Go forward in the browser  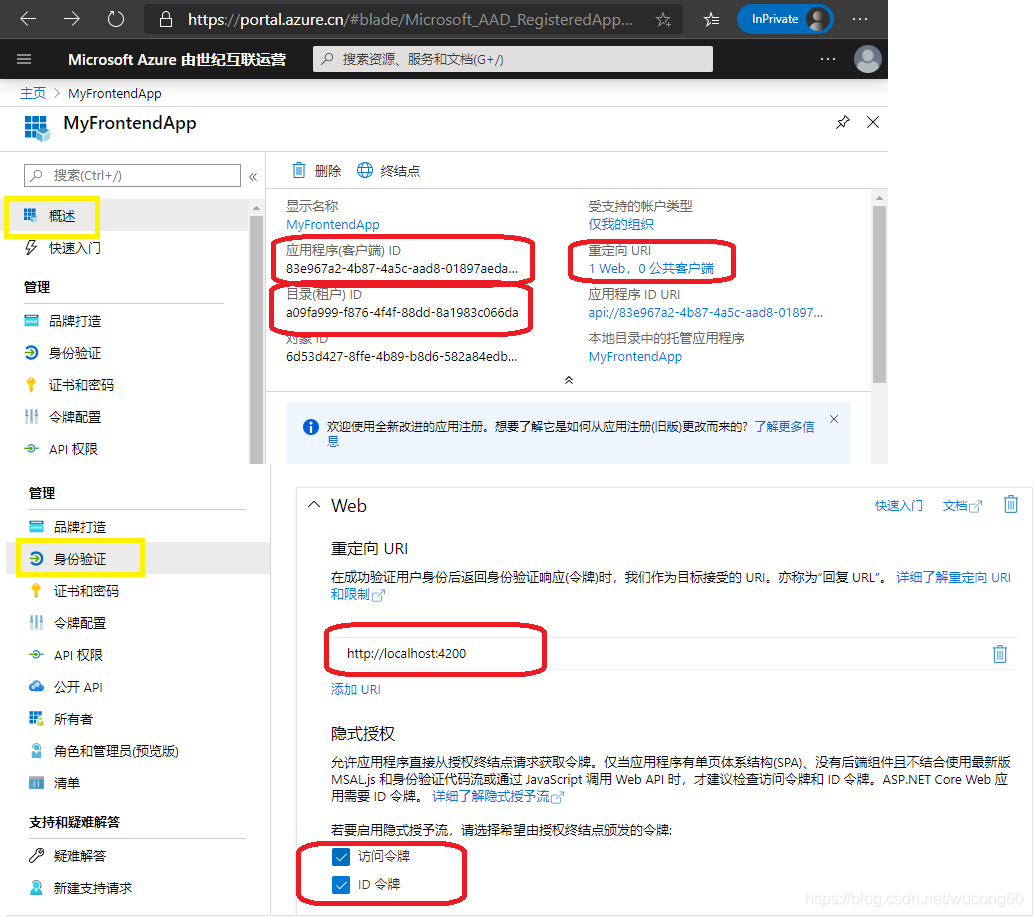click(x=72, y=19)
